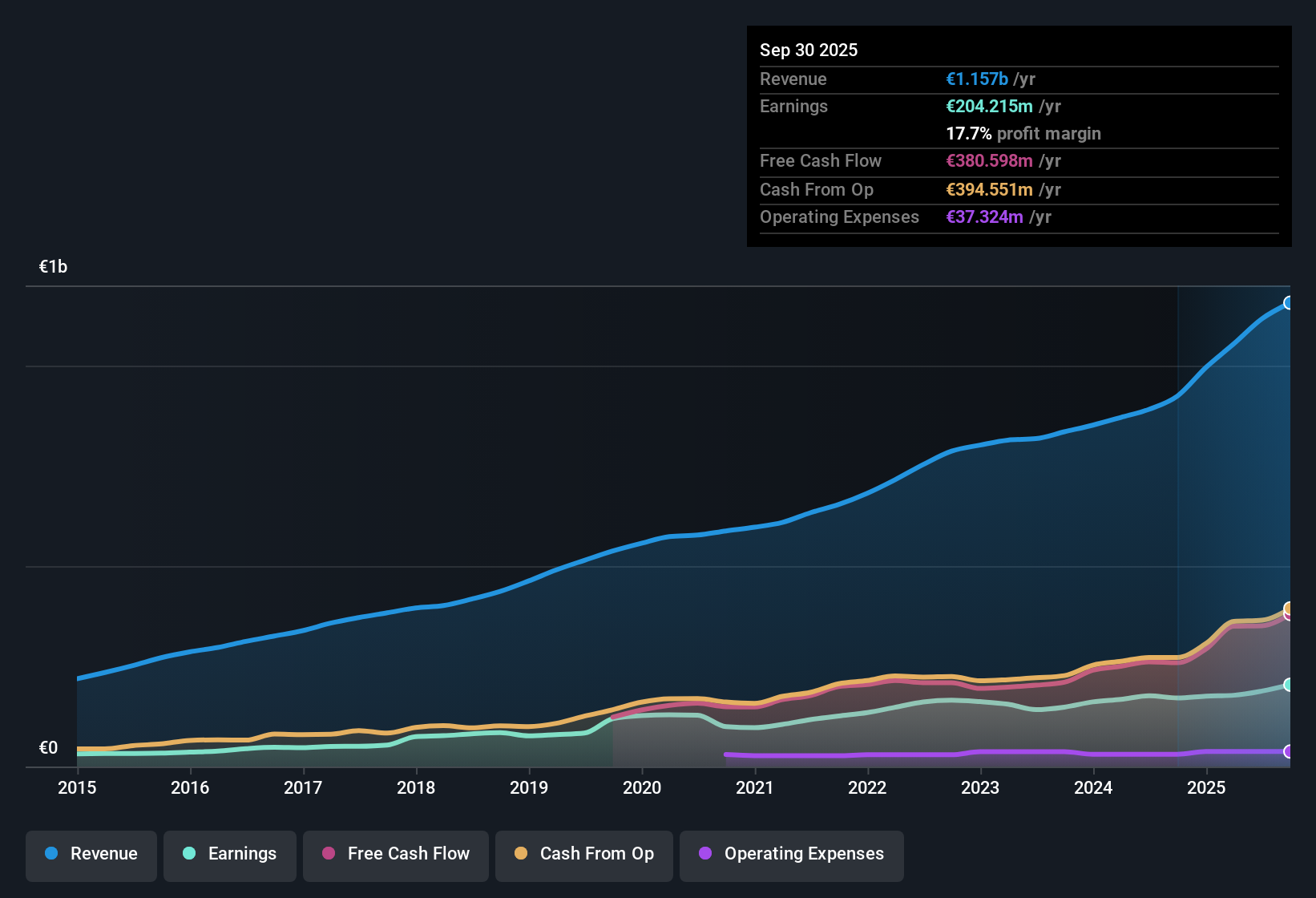Click the purple Operating Expenses dot
Screen dimensions: 1316x898
704,854
